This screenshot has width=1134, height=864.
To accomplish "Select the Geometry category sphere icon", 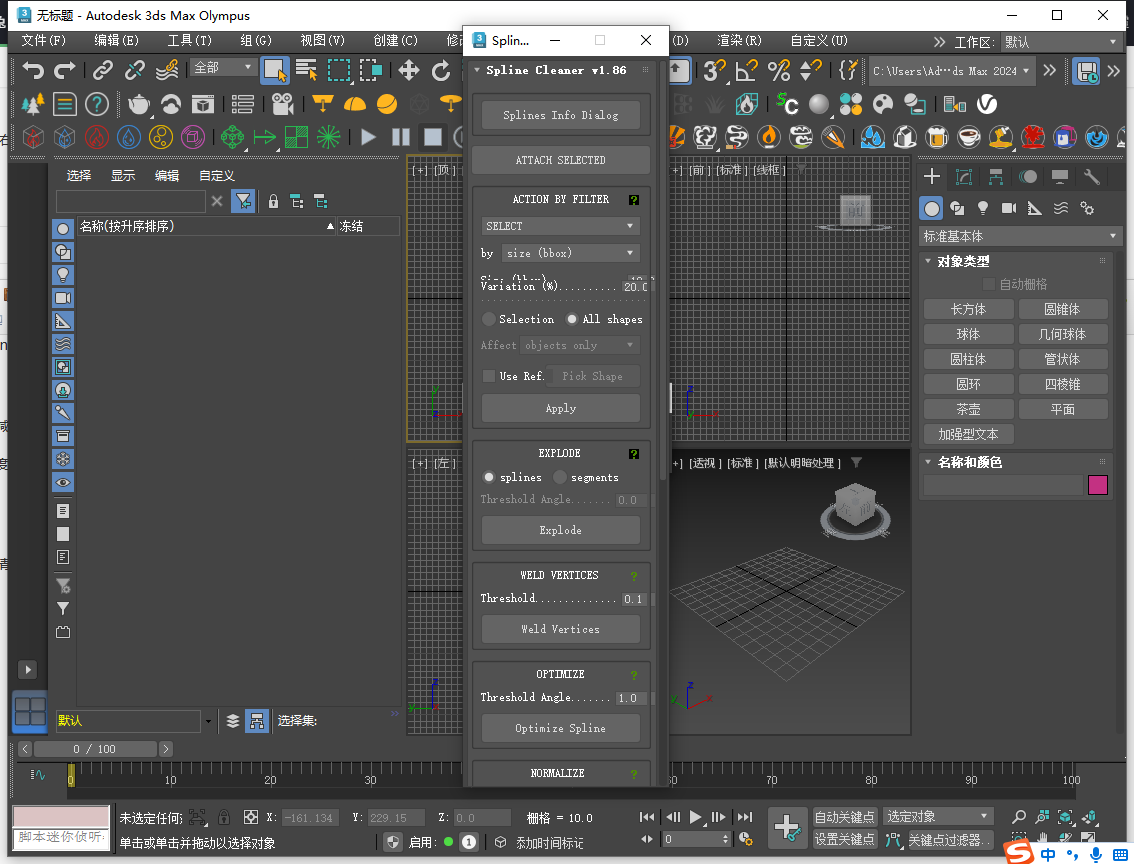I will (932, 209).
